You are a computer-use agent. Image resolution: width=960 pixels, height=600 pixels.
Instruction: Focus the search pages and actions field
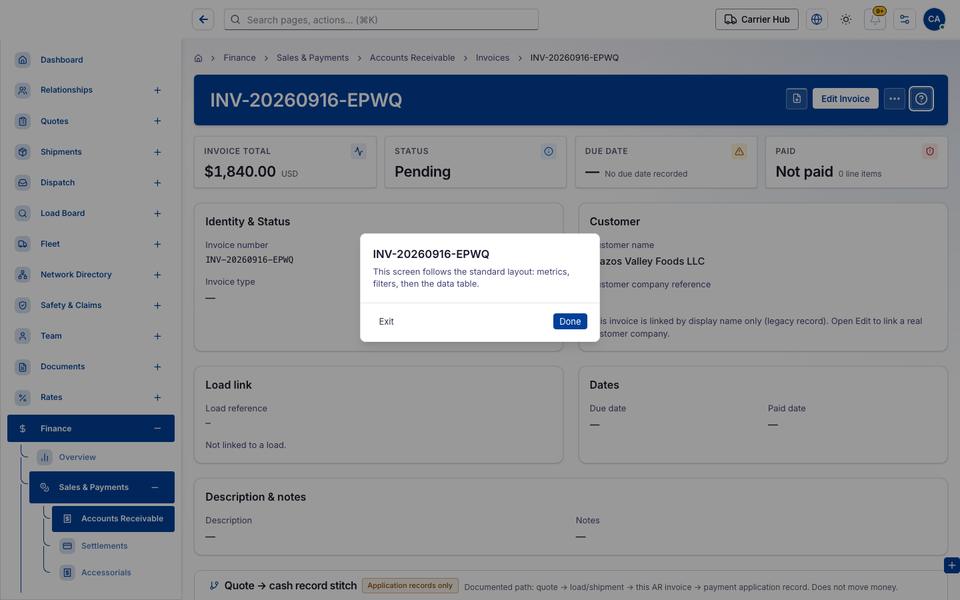381,20
